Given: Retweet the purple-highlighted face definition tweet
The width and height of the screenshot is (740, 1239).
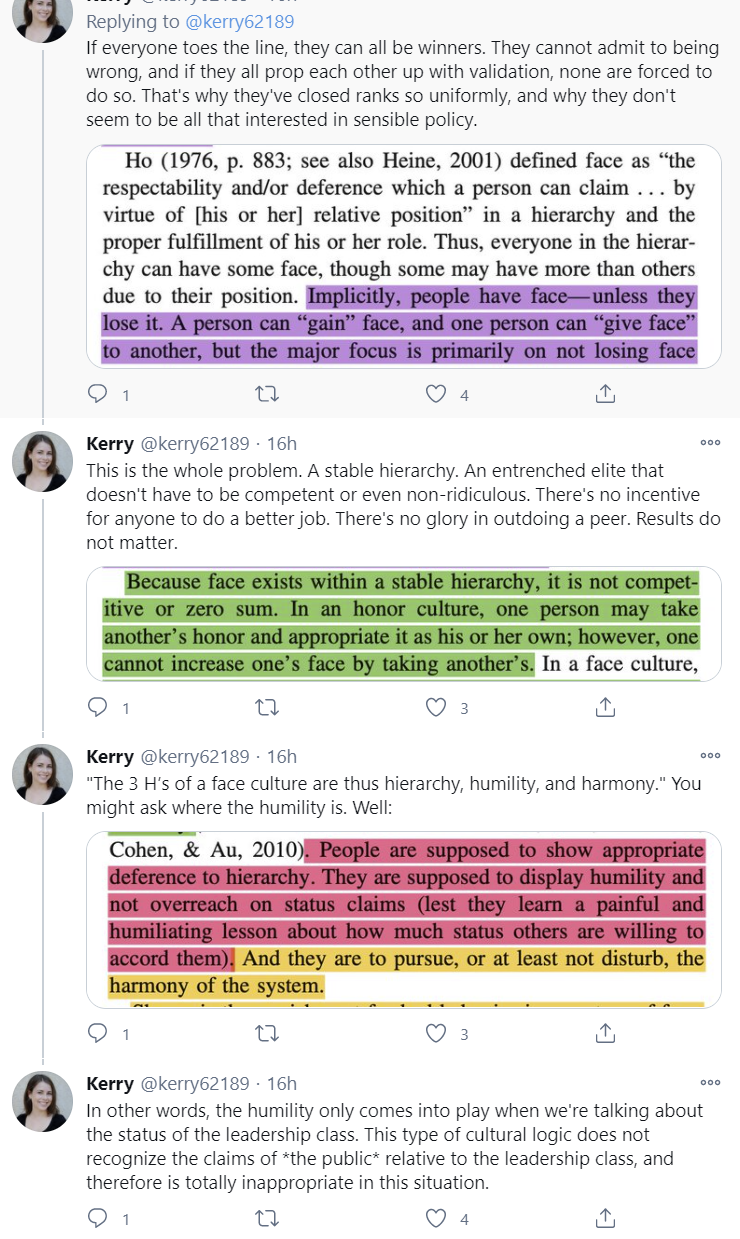Looking at the screenshot, I should [266, 394].
